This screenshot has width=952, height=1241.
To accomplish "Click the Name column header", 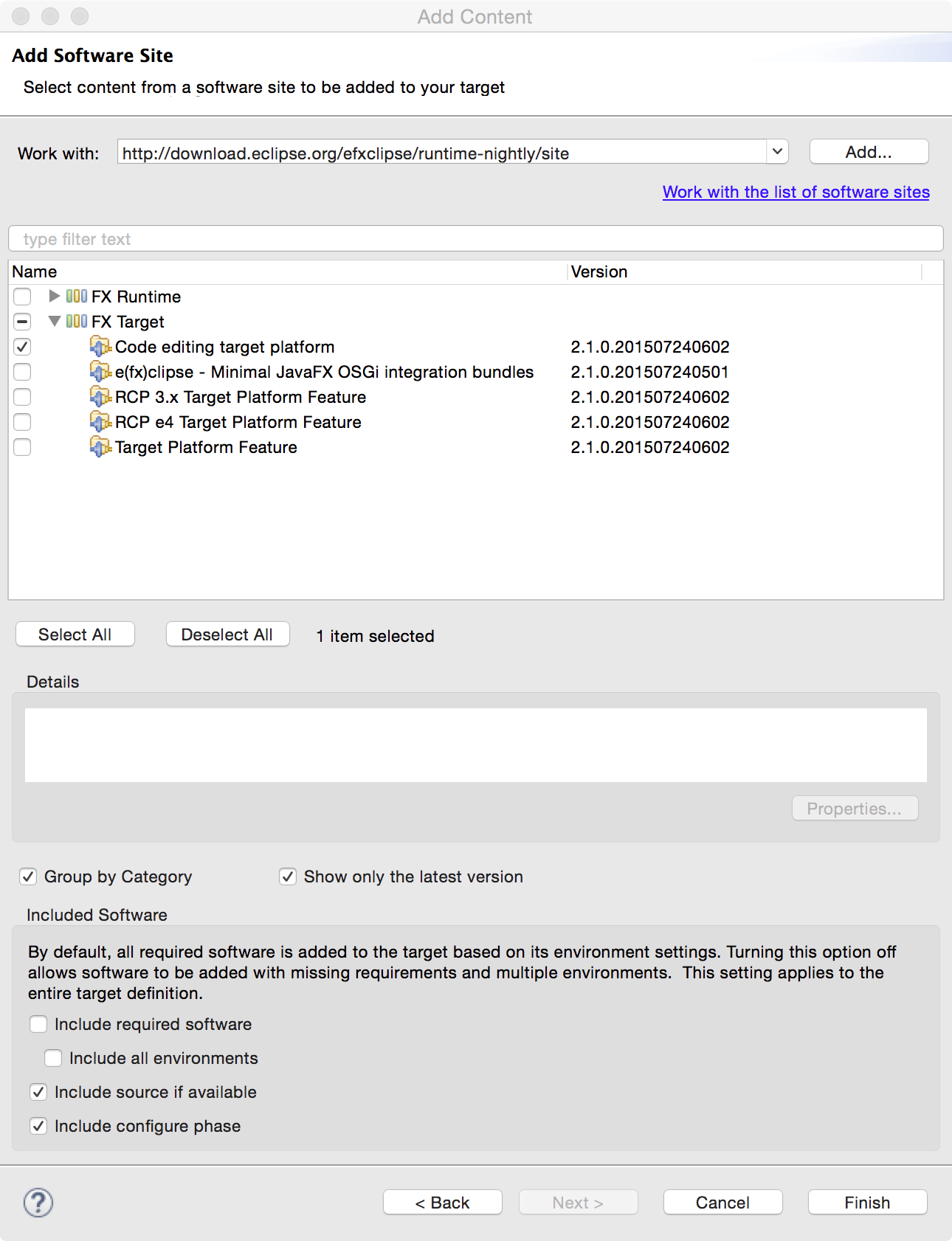I will [x=35, y=272].
